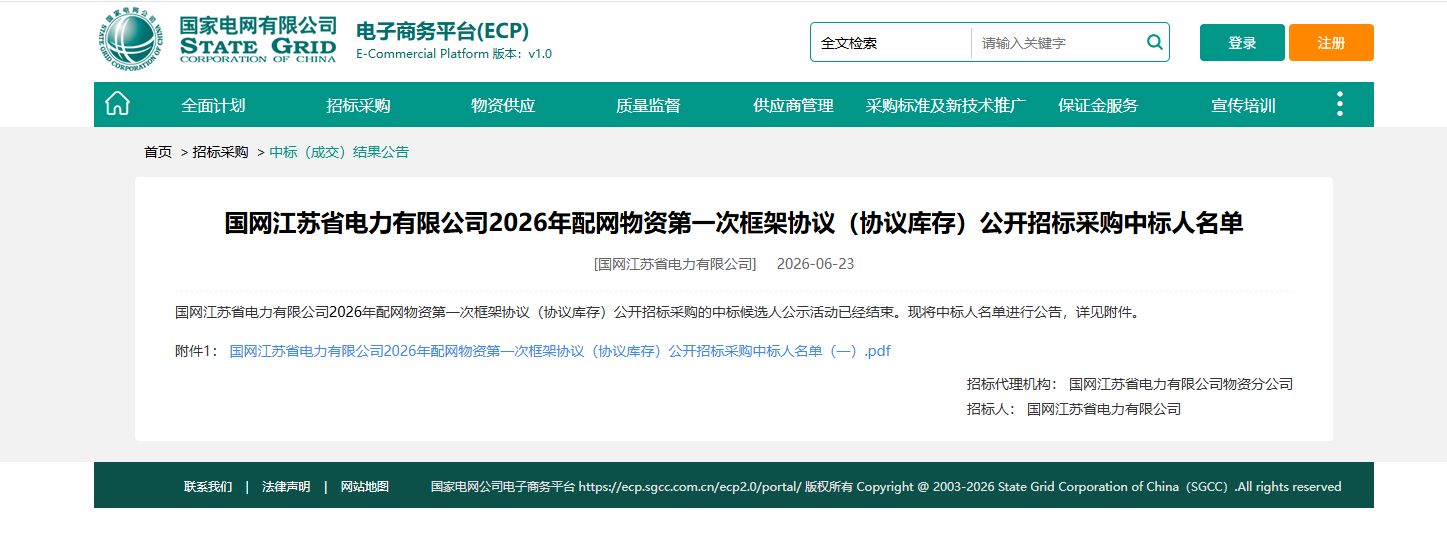
Task: Go to 首页 in the breadcrumb
Action: (x=158, y=152)
